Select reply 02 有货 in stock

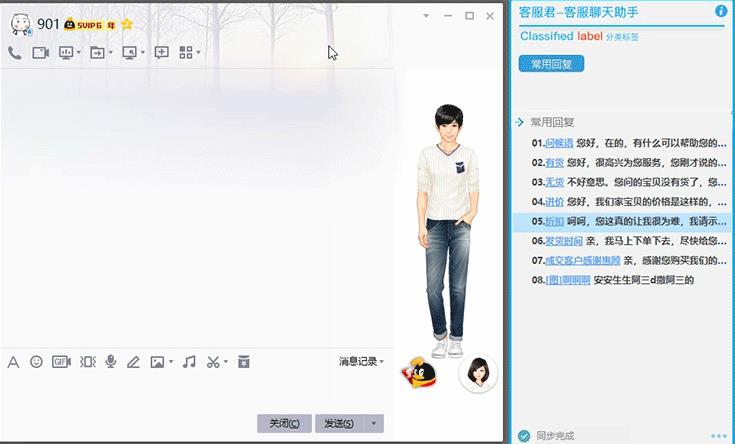(629, 163)
